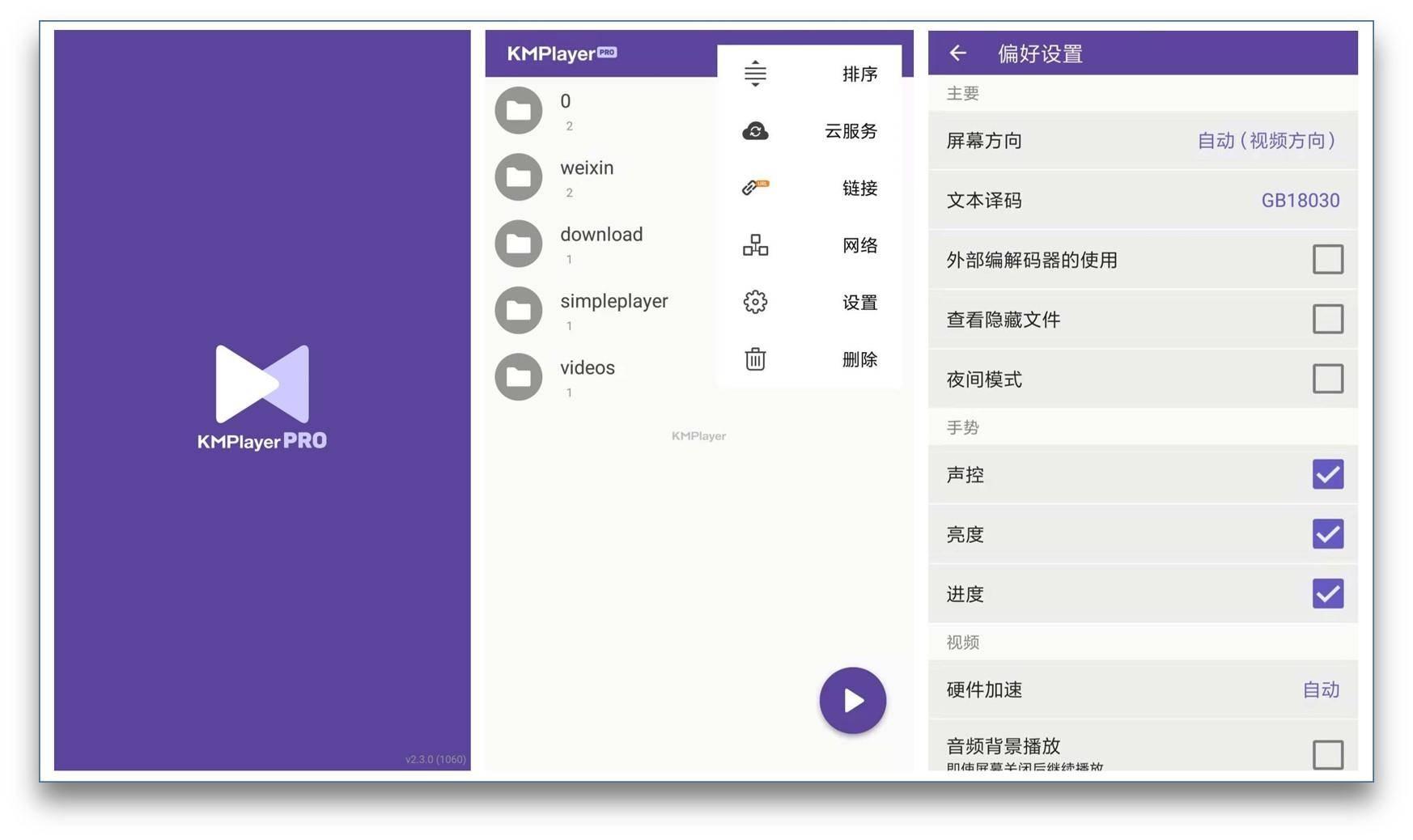1413x840 pixels.
Task: Open the simpleplayer folder icon
Action: [x=519, y=310]
